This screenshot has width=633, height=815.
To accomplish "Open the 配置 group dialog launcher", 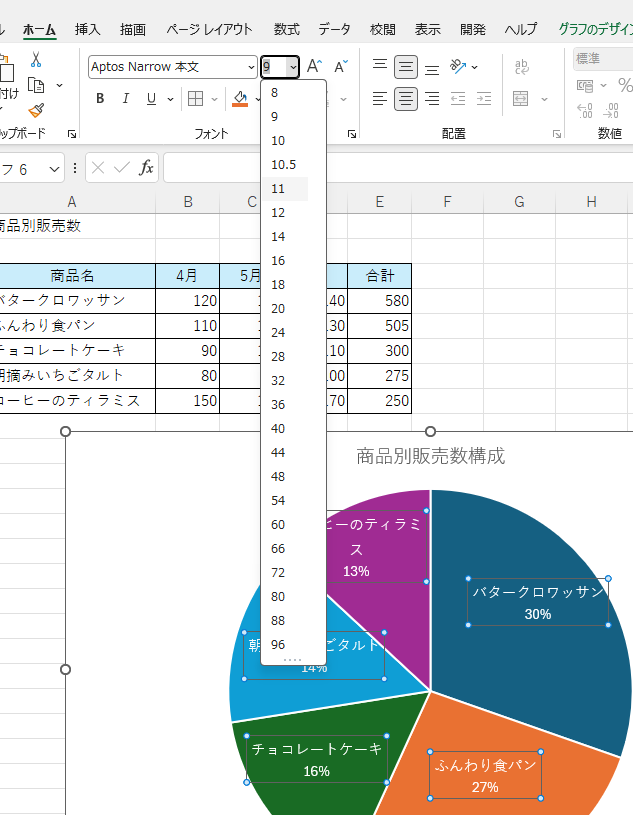I will 557,134.
